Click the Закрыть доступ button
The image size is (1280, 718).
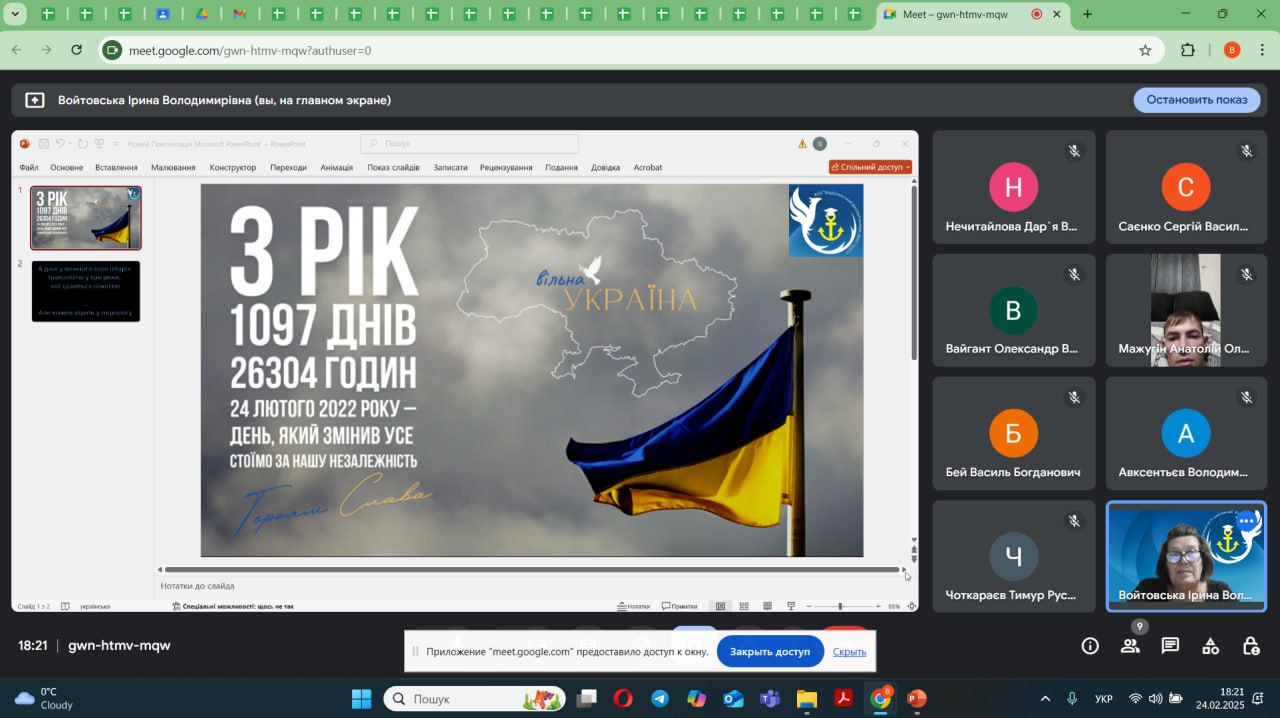click(x=769, y=652)
